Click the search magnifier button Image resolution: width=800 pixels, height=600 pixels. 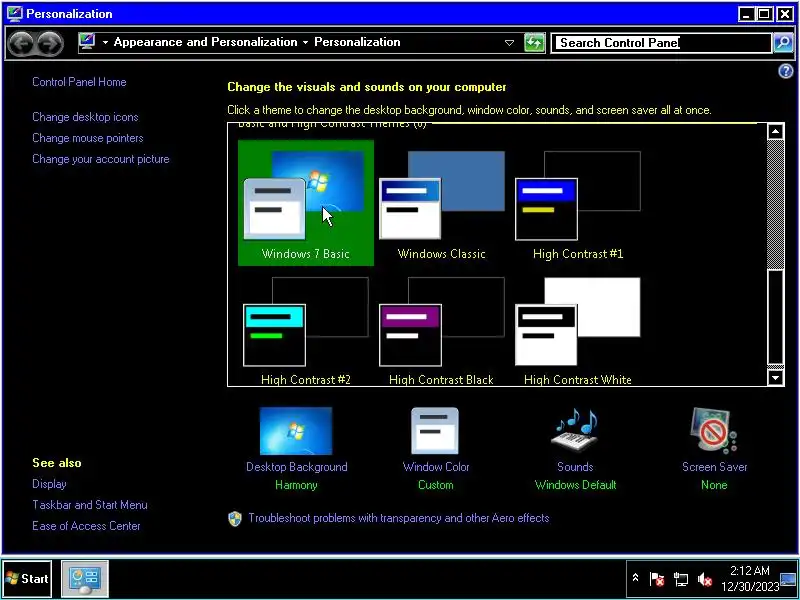(x=783, y=43)
